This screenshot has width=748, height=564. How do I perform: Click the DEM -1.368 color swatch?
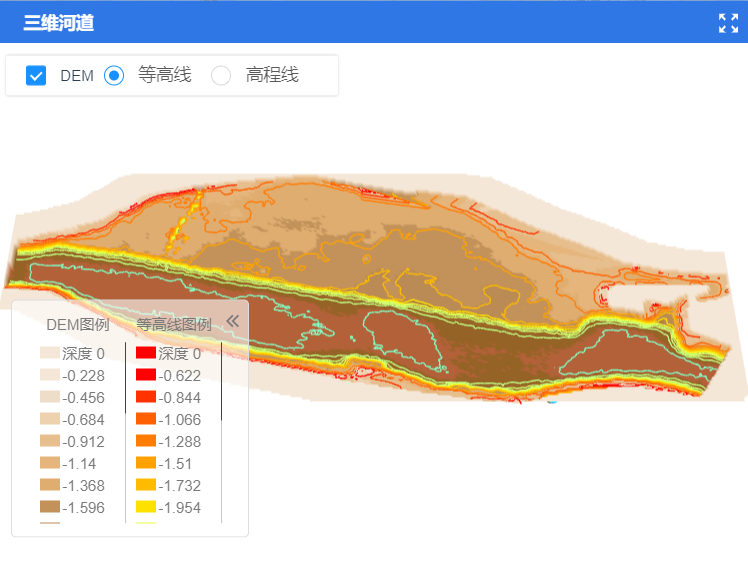50,485
